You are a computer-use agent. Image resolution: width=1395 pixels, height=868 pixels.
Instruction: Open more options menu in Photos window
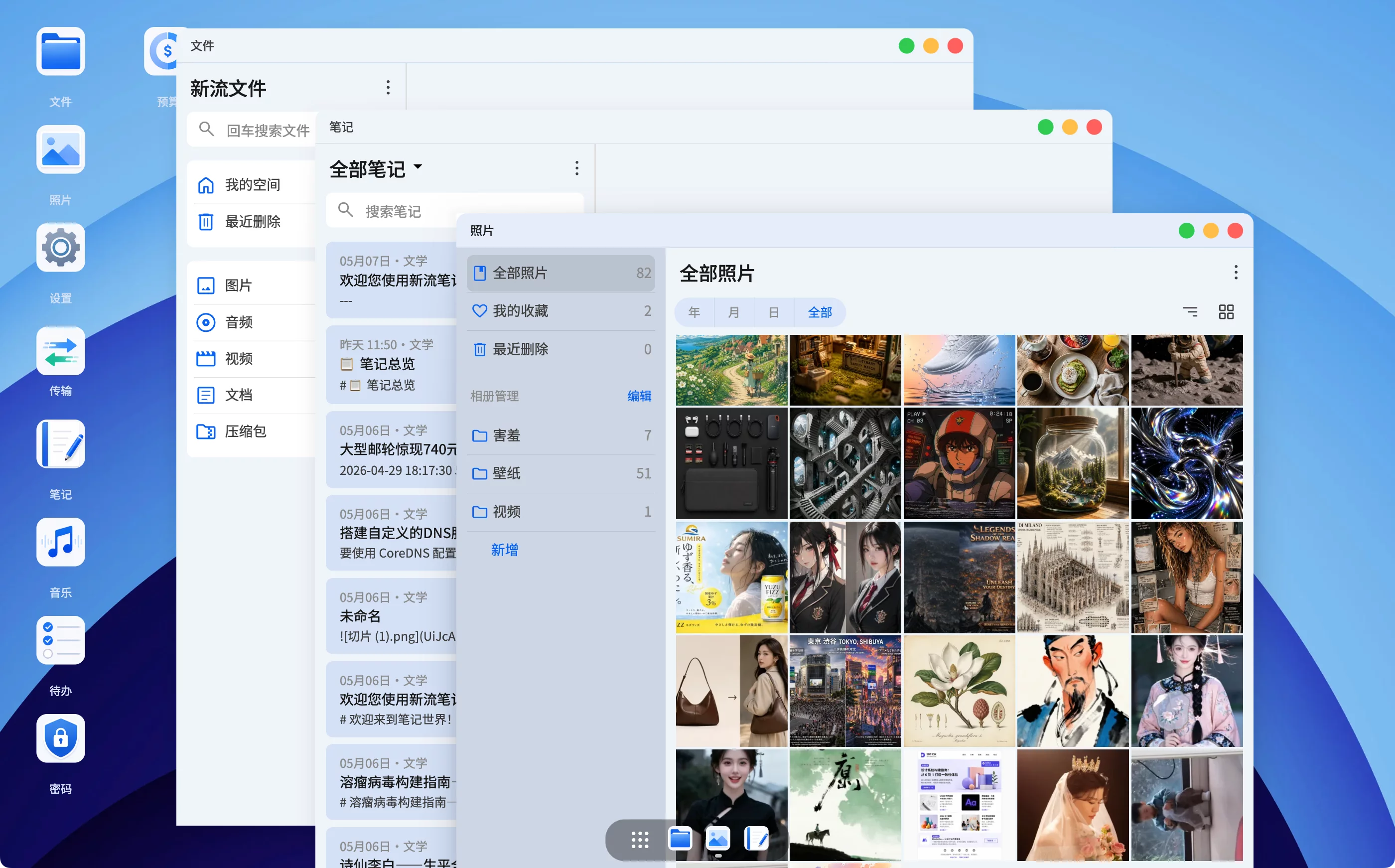pos(1236,272)
